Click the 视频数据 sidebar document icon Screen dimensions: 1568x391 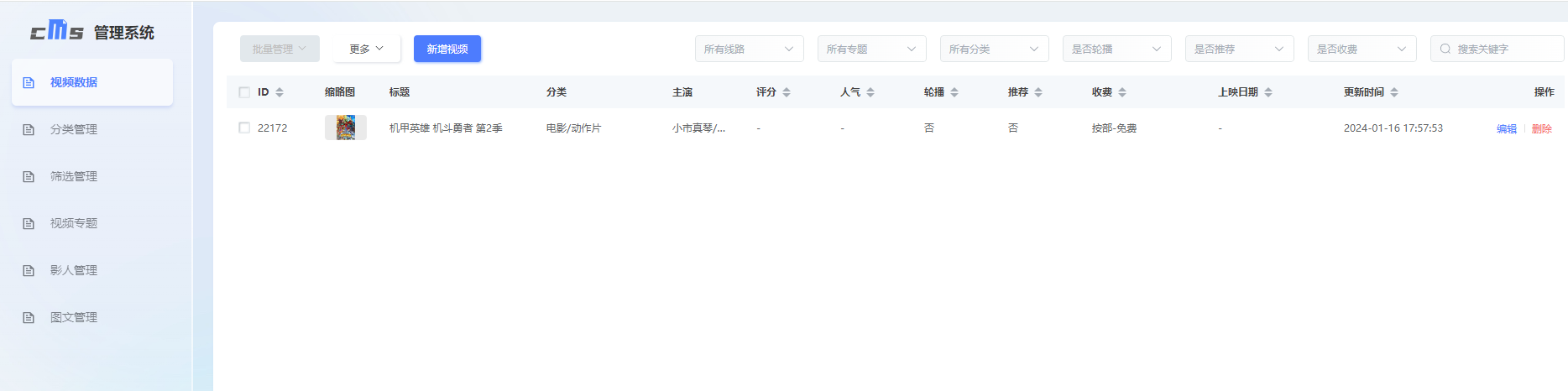pos(29,82)
